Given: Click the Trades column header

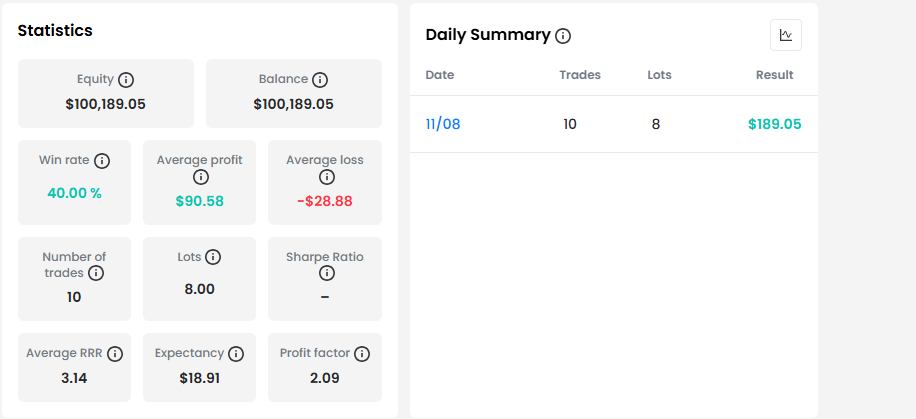Looking at the screenshot, I should 580,75.
